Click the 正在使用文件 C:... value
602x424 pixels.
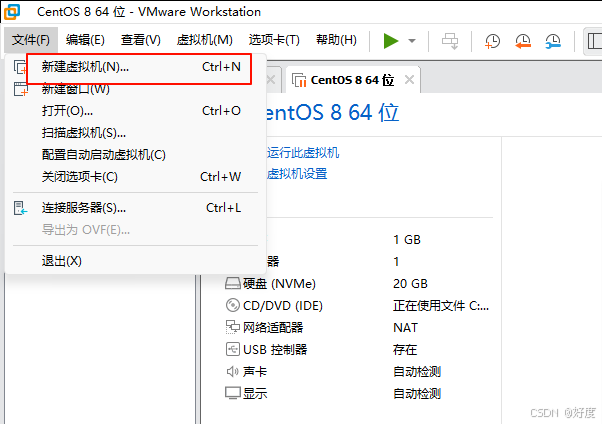click(441, 305)
